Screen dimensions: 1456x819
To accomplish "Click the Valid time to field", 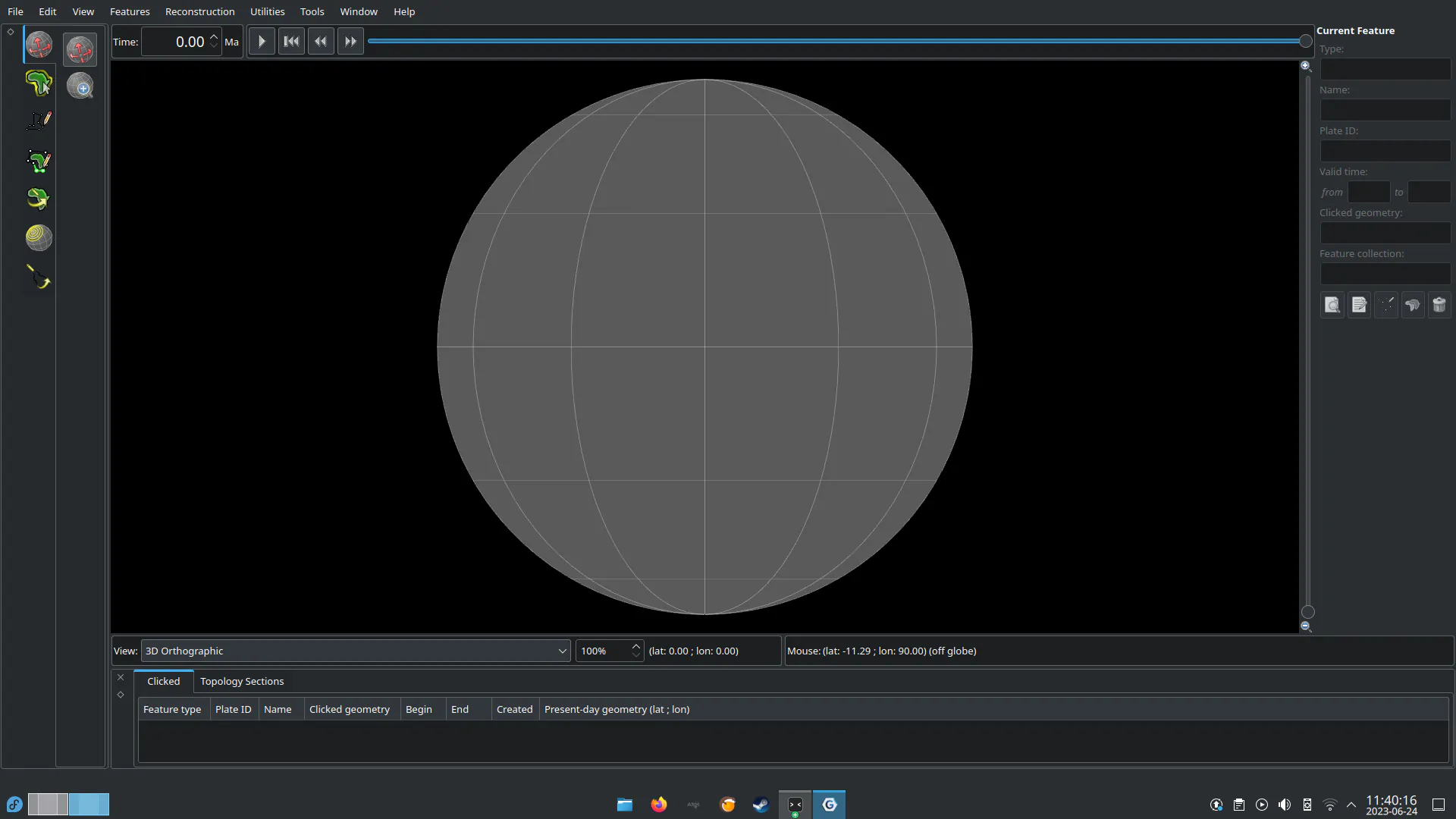I will tap(1429, 192).
